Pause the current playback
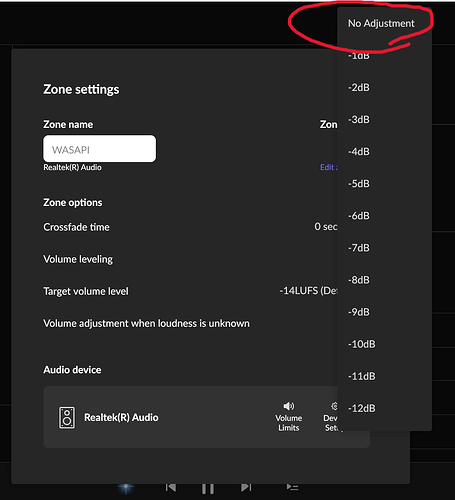 (x=208, y=488)
